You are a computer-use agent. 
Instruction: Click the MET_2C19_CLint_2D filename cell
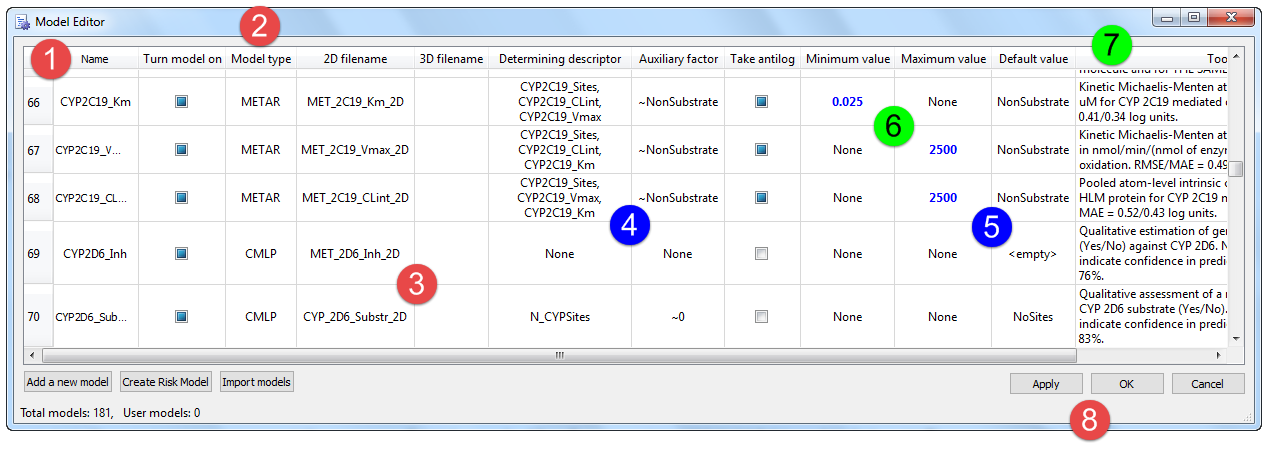(x=355, y=198)
